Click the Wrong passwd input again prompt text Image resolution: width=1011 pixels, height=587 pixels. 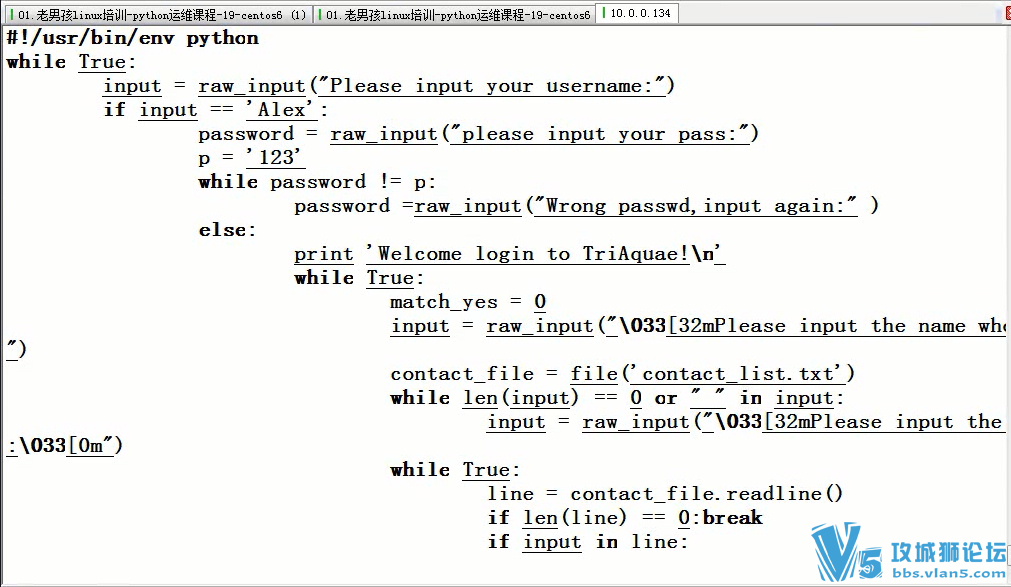pyautogui.click(x=690, y=206)
